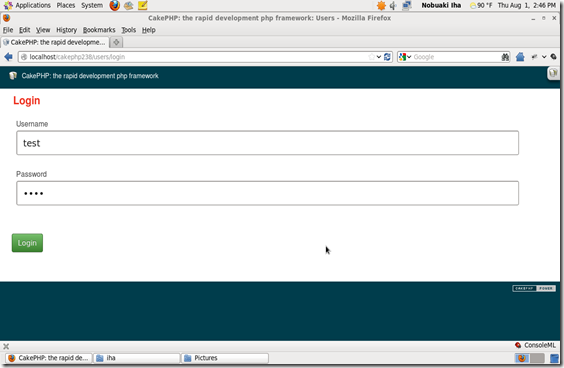The height and width of the screenshot is (368, 564).
Task: Switch to the iha folder taskbar window
Action: pyautogui.click(x=137, y=358)
